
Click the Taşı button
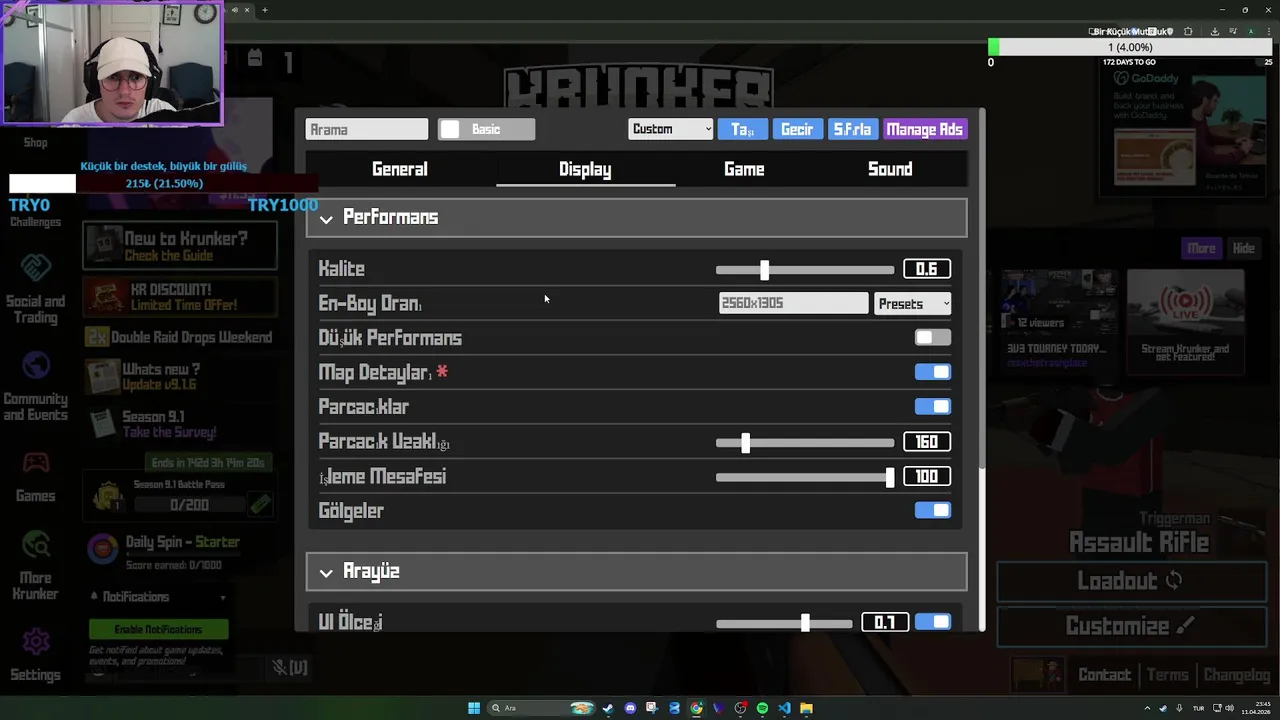[x=743, y=129]
